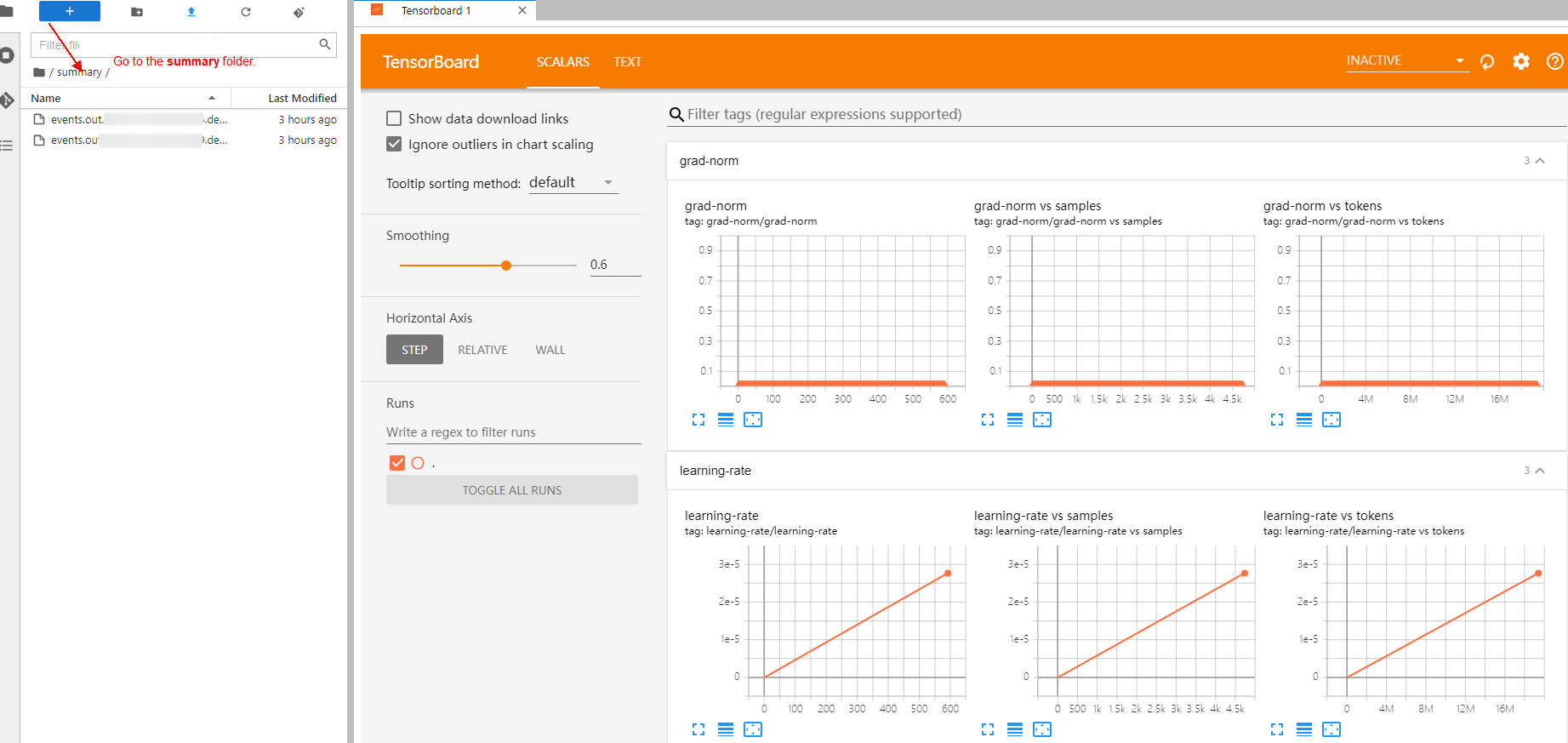Click the new launcher plus button
The image size is (1568, 743).
point(70,11)
